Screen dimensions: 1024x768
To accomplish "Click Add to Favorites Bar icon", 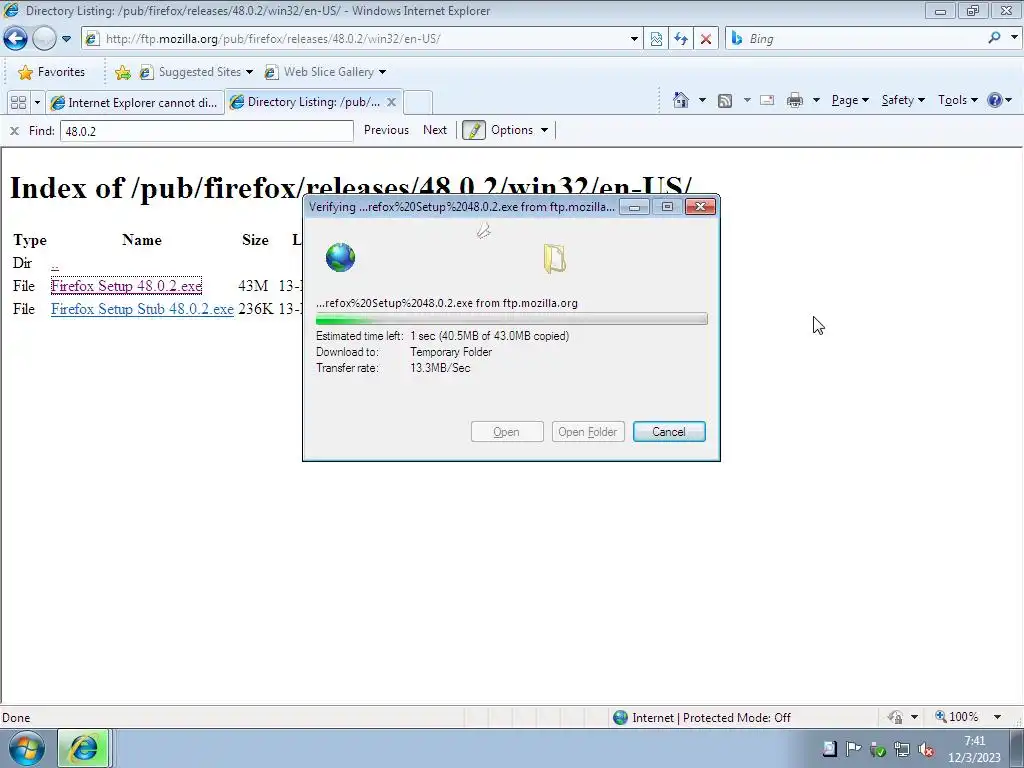I will (x=122, y=72).
